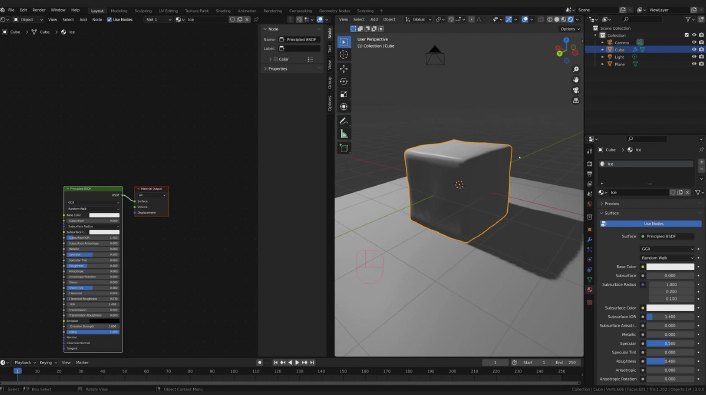The width and height of the screenshot is (706, 395).
Task: Select the Measure tool
Action: [344, 134]
